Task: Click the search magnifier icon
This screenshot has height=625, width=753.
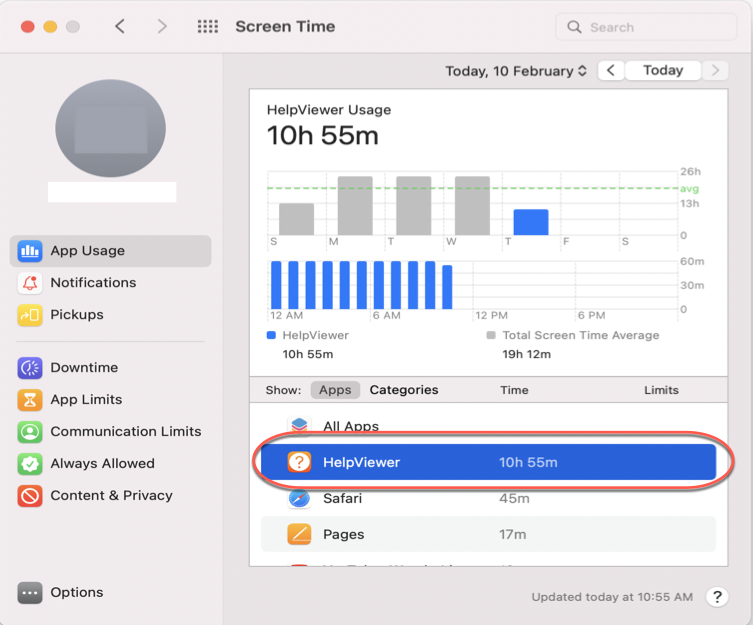Action: pos(574,27)
